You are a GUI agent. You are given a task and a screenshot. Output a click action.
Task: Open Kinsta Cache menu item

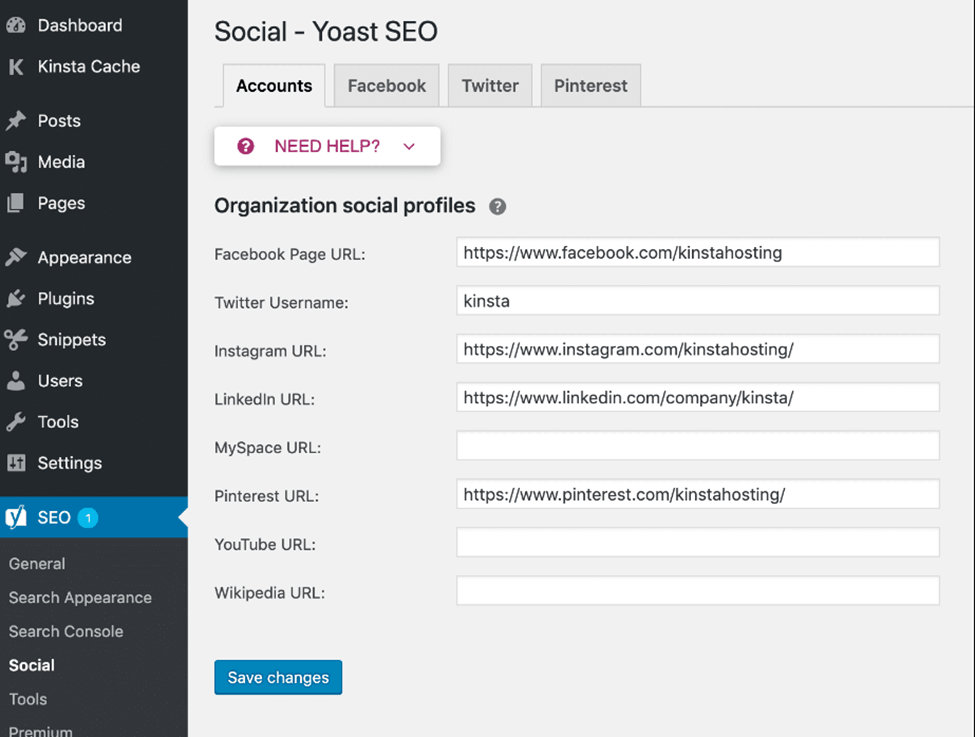(94, 67)
